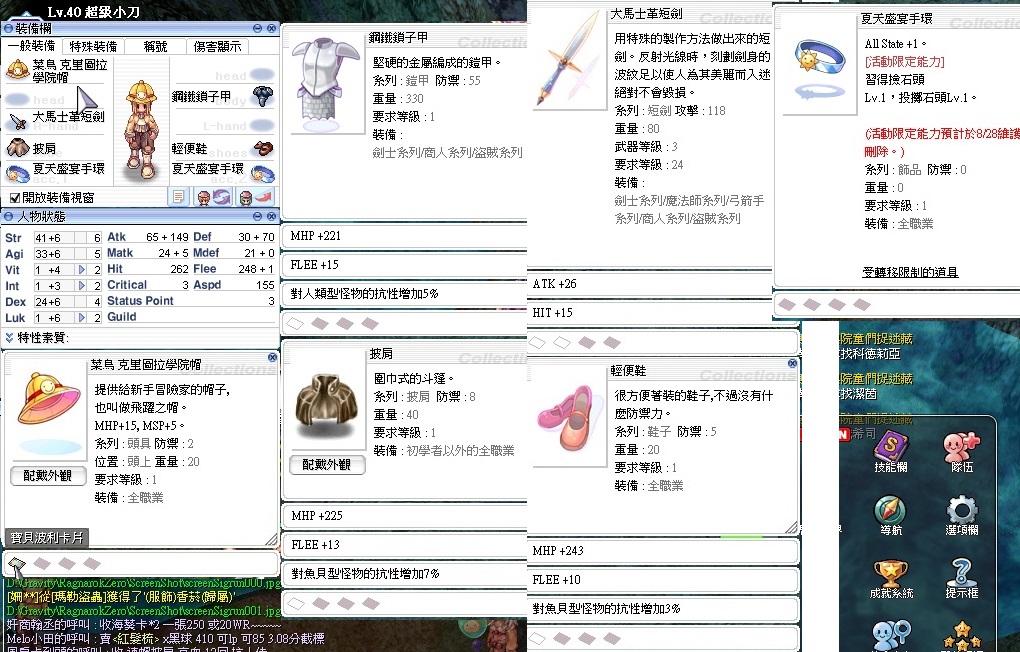This screenshot has width=1020, height=652.
Task: Click the 披肩 cape icon in the equipment list
Action: 18,148
